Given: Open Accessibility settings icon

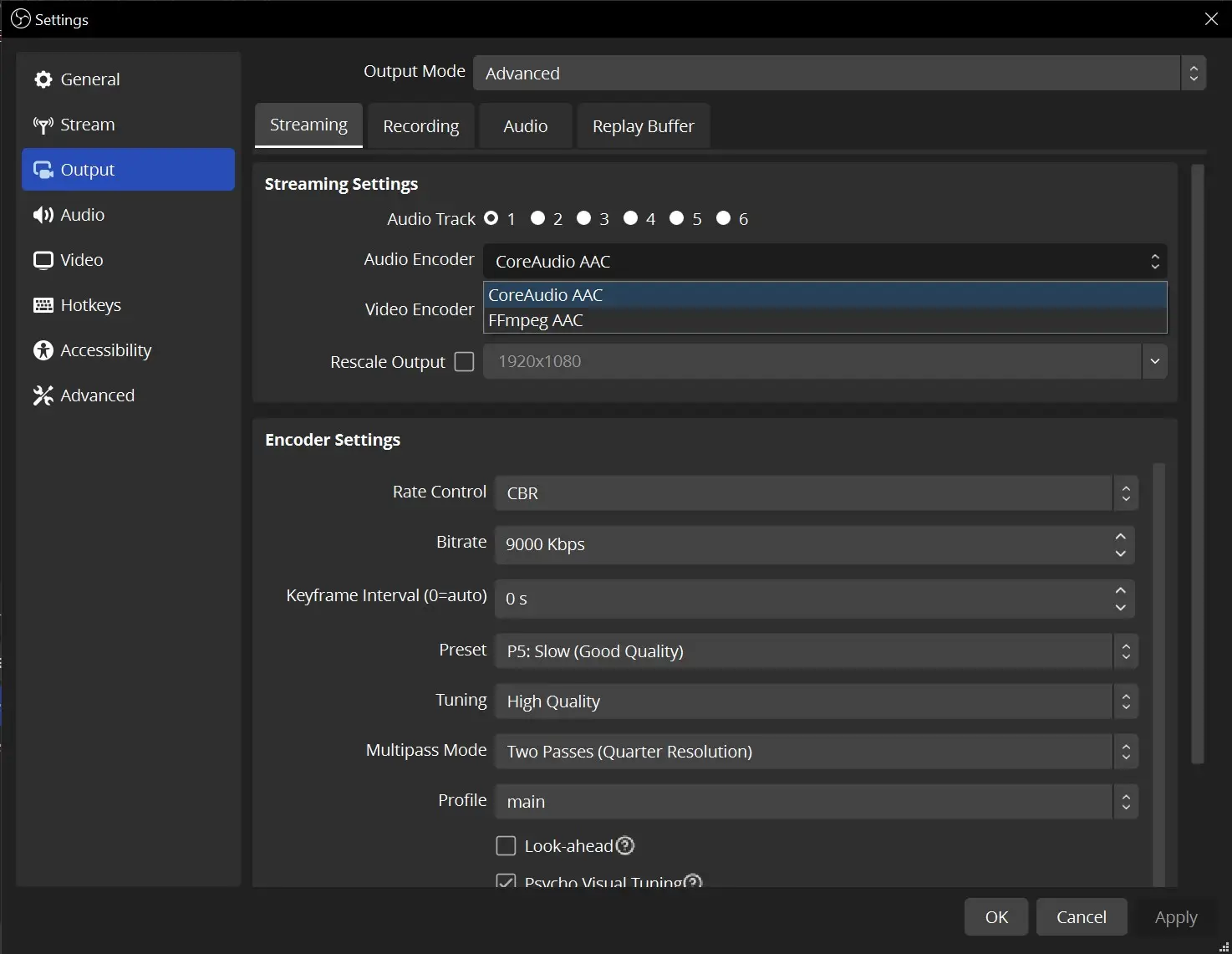Looking at the screenshot, I should (x=43, y=350).
